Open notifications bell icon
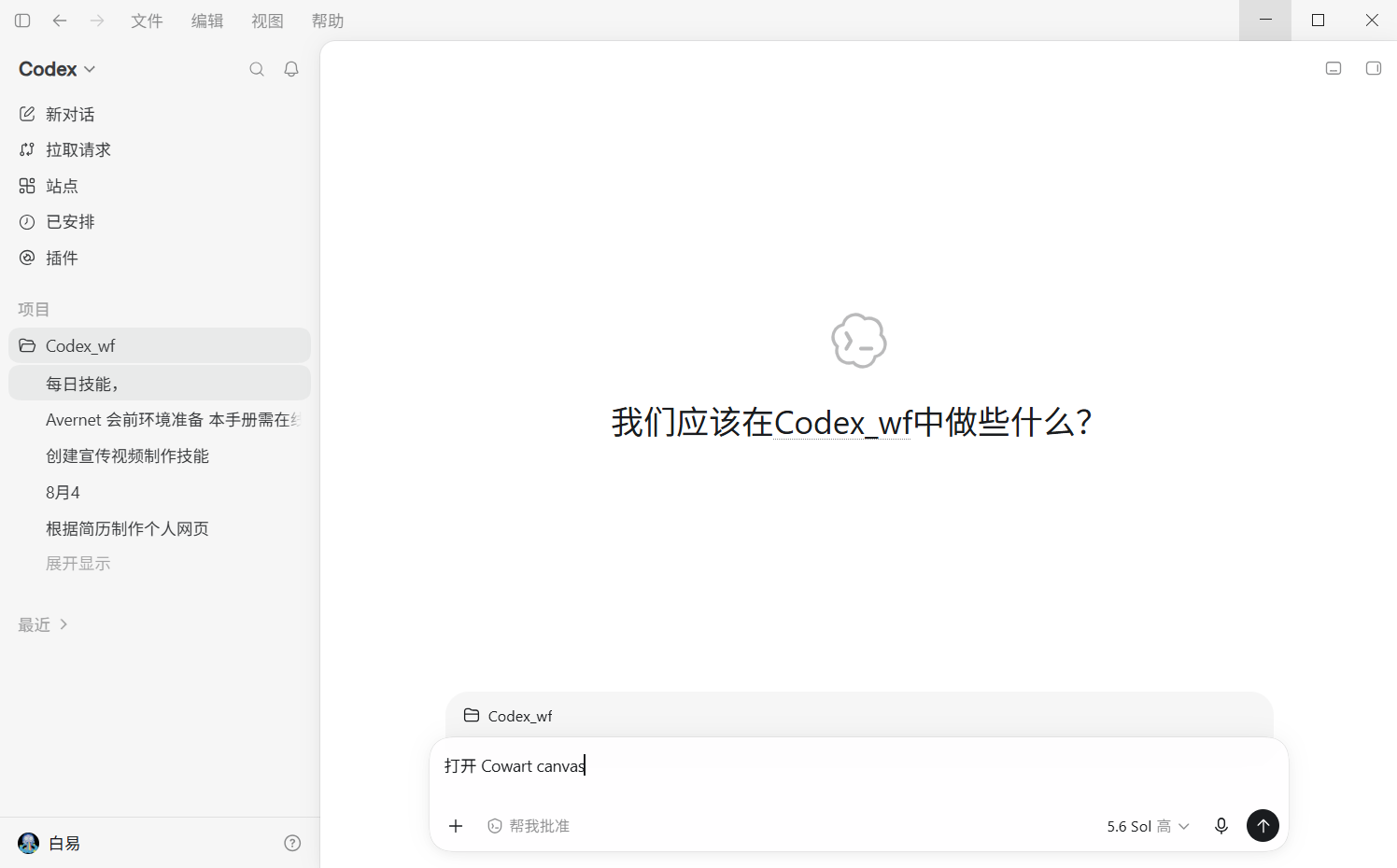Viewport: 1397px width, 868px height. coord(291,69)
